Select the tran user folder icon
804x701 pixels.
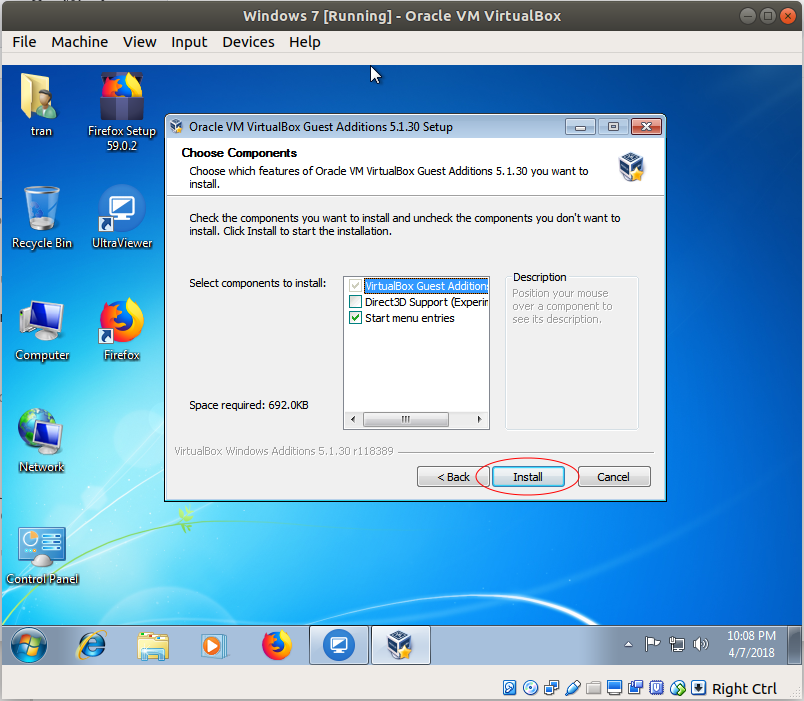point(41,105)
